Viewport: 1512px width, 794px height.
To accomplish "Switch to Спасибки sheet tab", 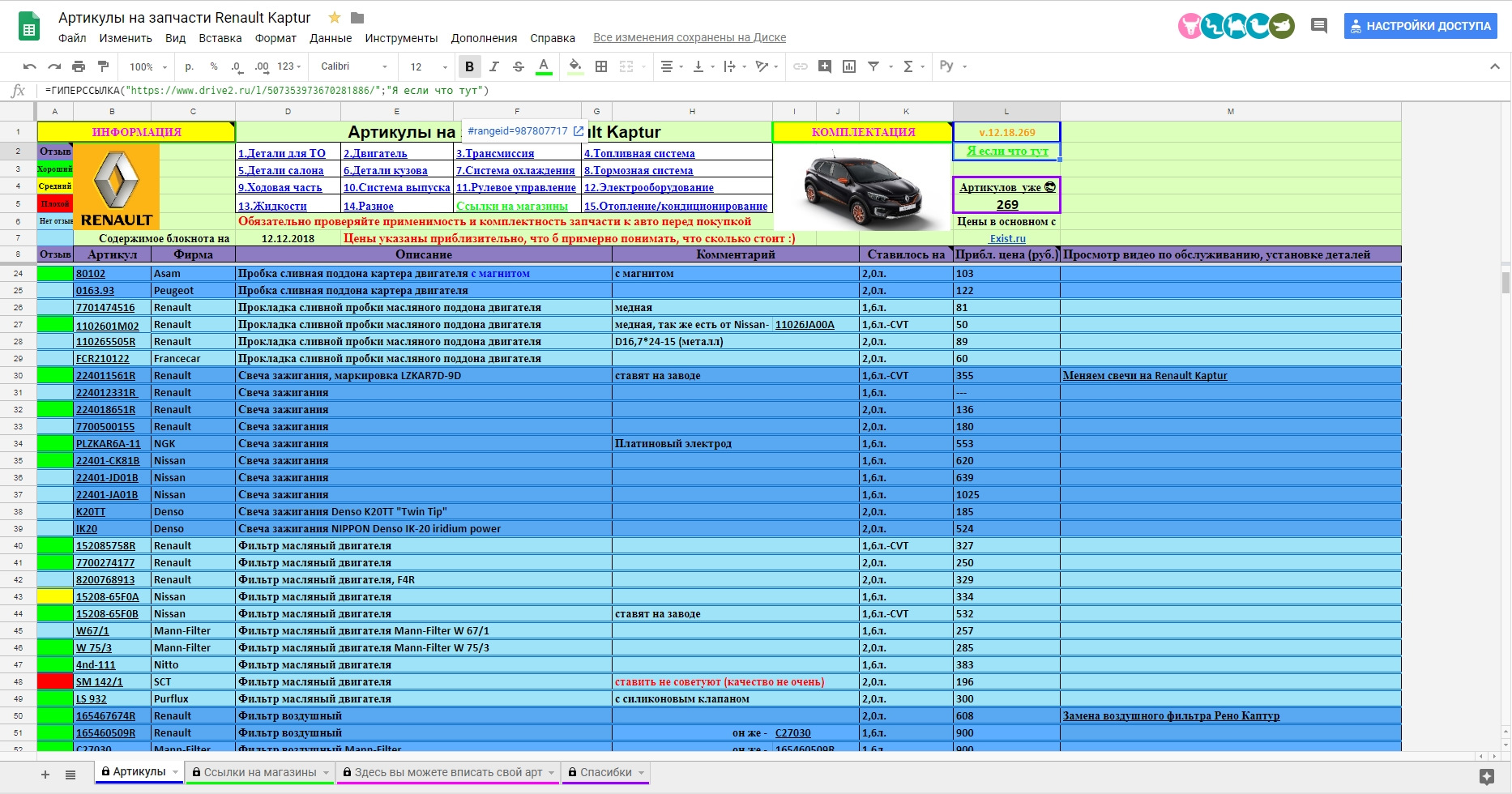I will coord(605,772).
